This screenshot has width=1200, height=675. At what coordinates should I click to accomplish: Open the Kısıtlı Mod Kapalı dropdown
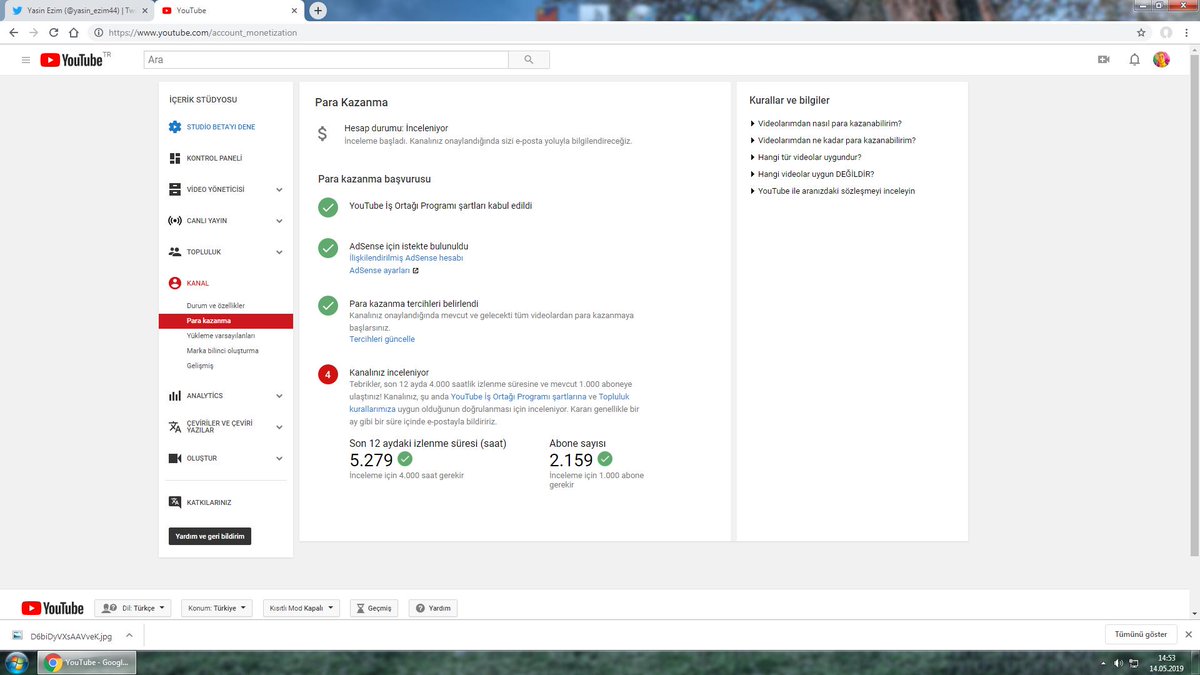(x=302, y=608)
